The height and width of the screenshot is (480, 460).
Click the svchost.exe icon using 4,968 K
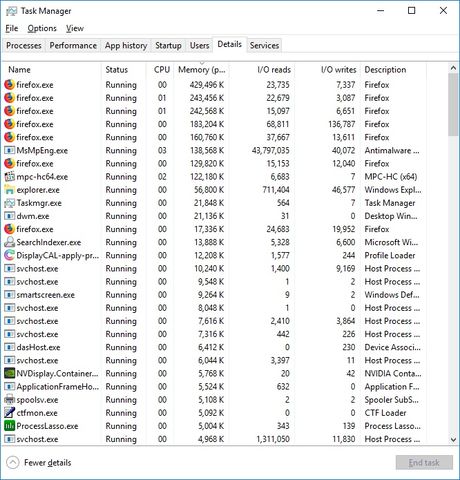point(9,439)
